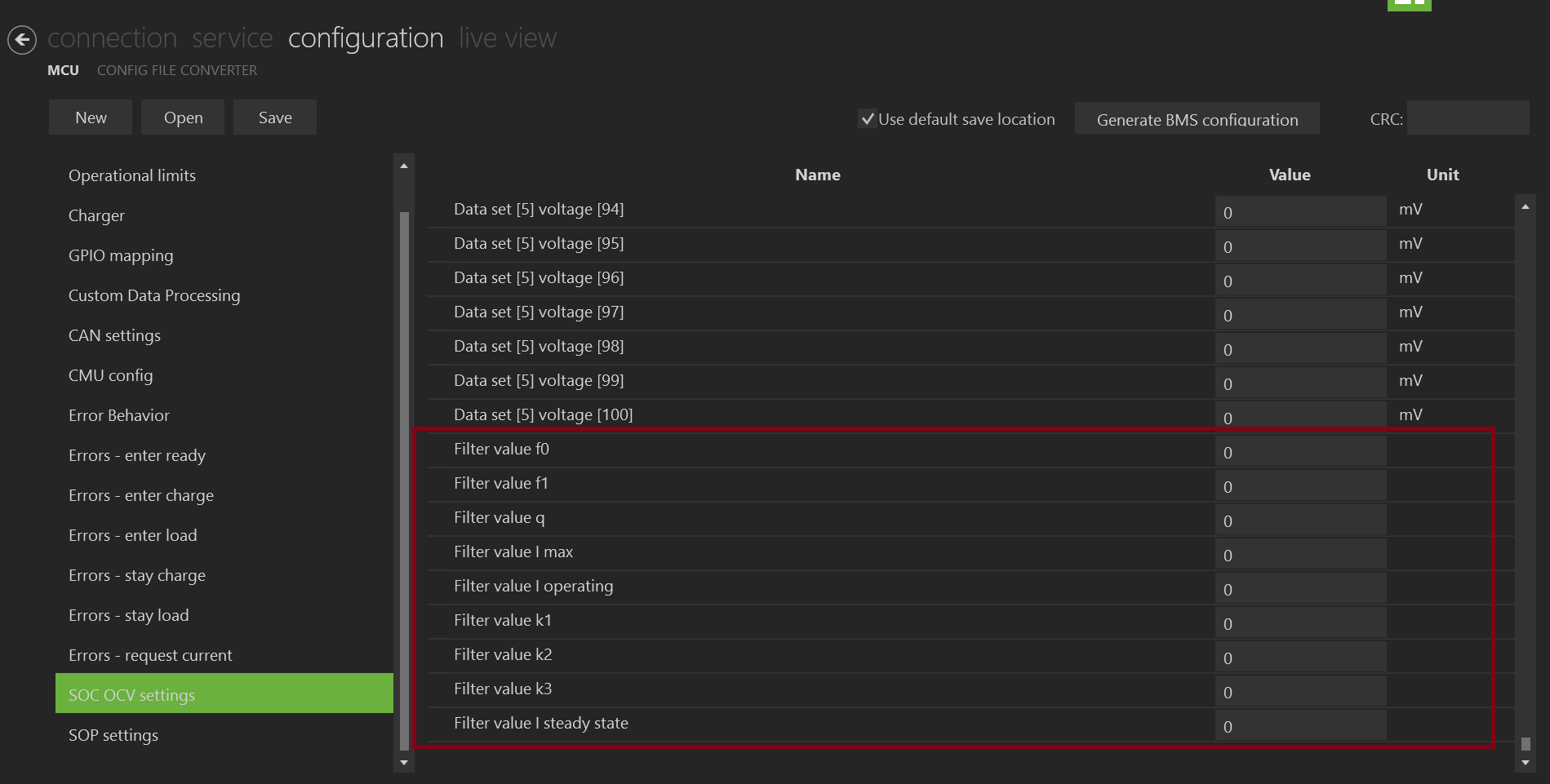The image size is (1550, 784).
Task: Click the Open button
Action: click(x=183, y=117)
